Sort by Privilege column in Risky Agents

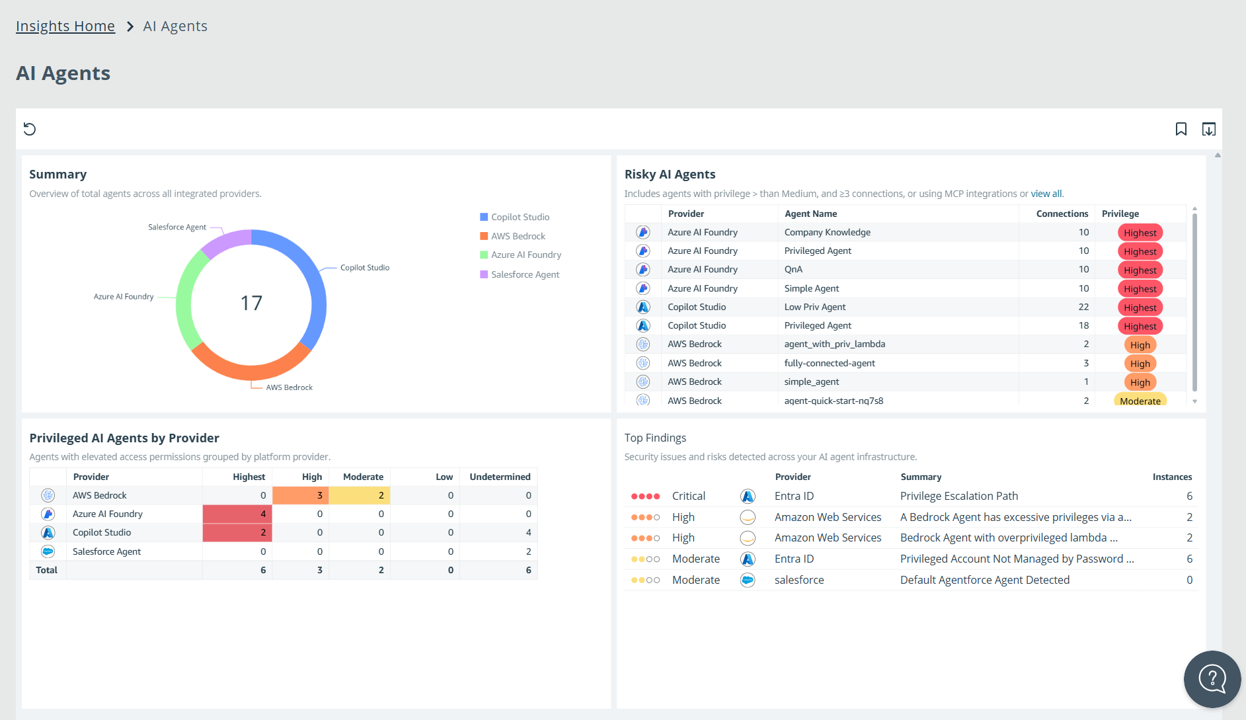point(1120,213)
